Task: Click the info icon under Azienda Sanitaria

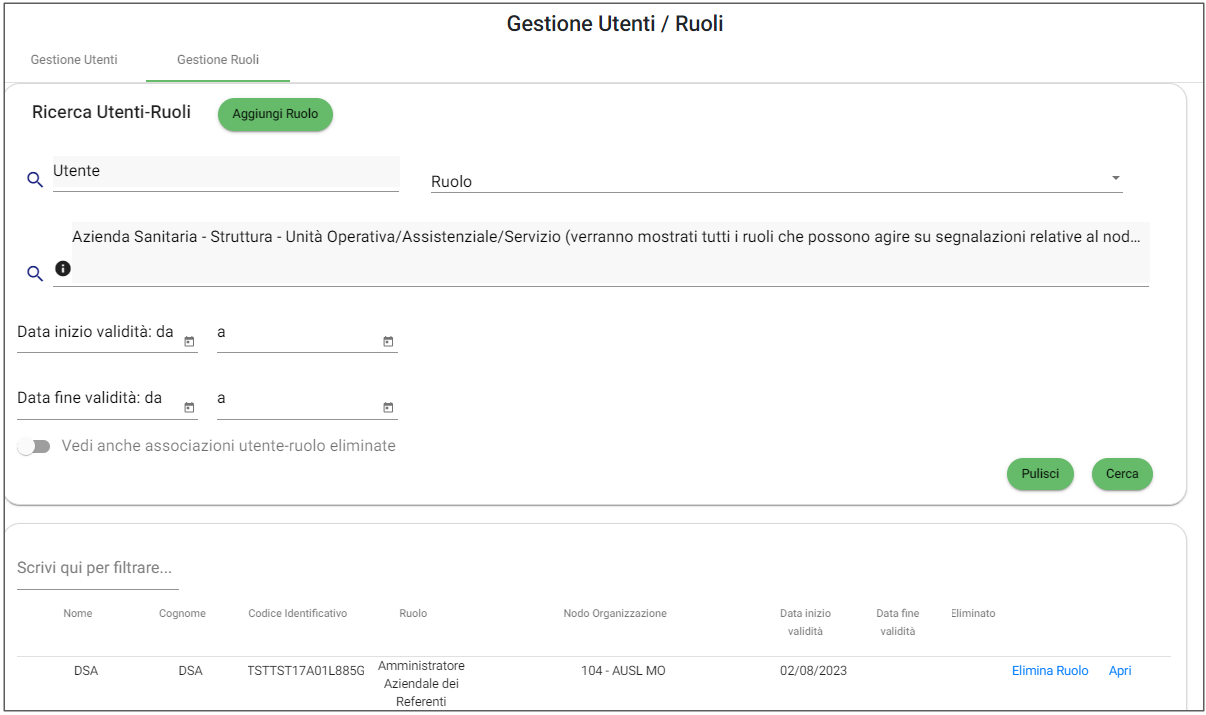Action: pyautogui.click(x=63, y=268)
